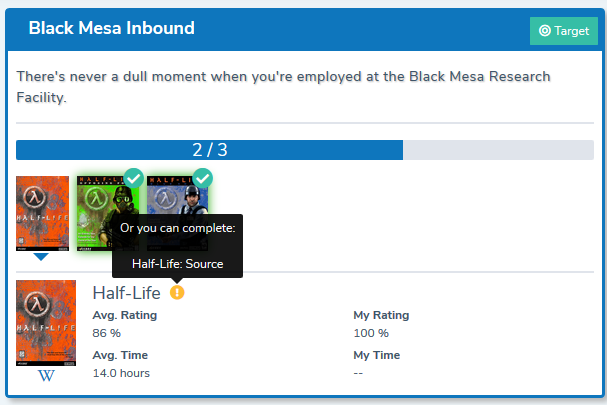Open the large Half-Life cover in details
The width and height of the screenshot is (607, 405).
click(x=46, y=323)
